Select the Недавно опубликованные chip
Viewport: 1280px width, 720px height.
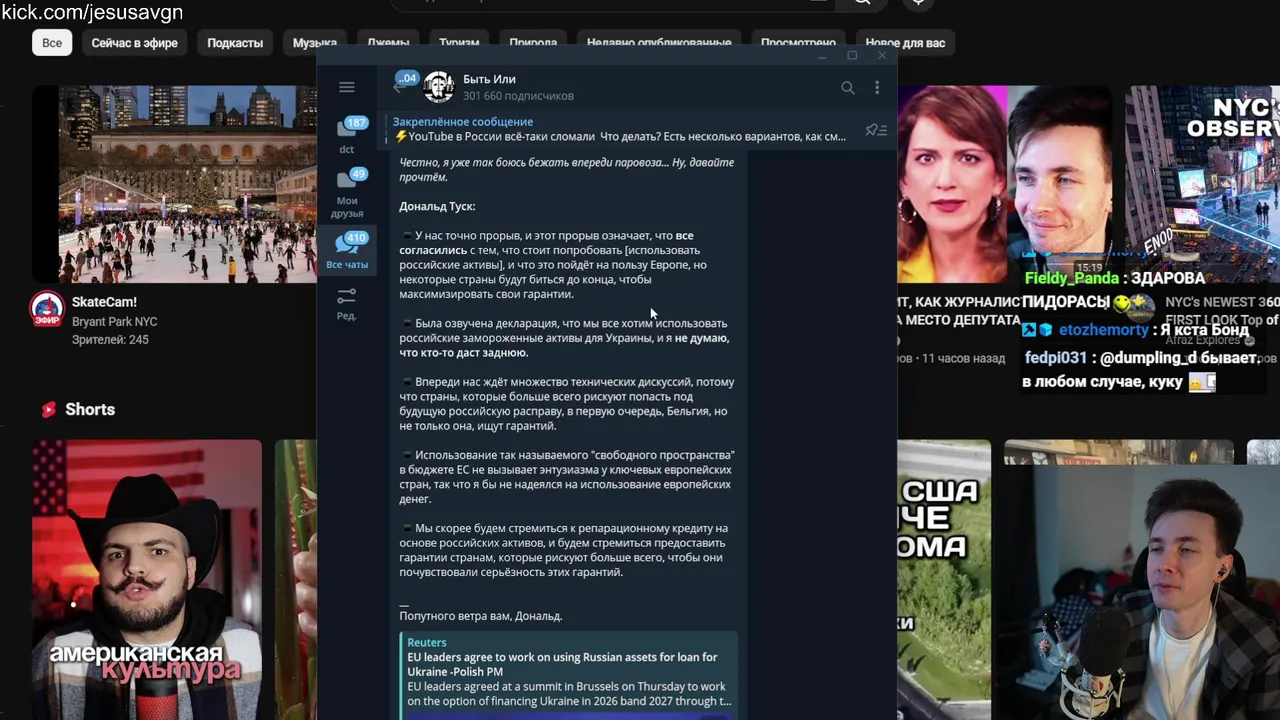[x=659, y=43]
